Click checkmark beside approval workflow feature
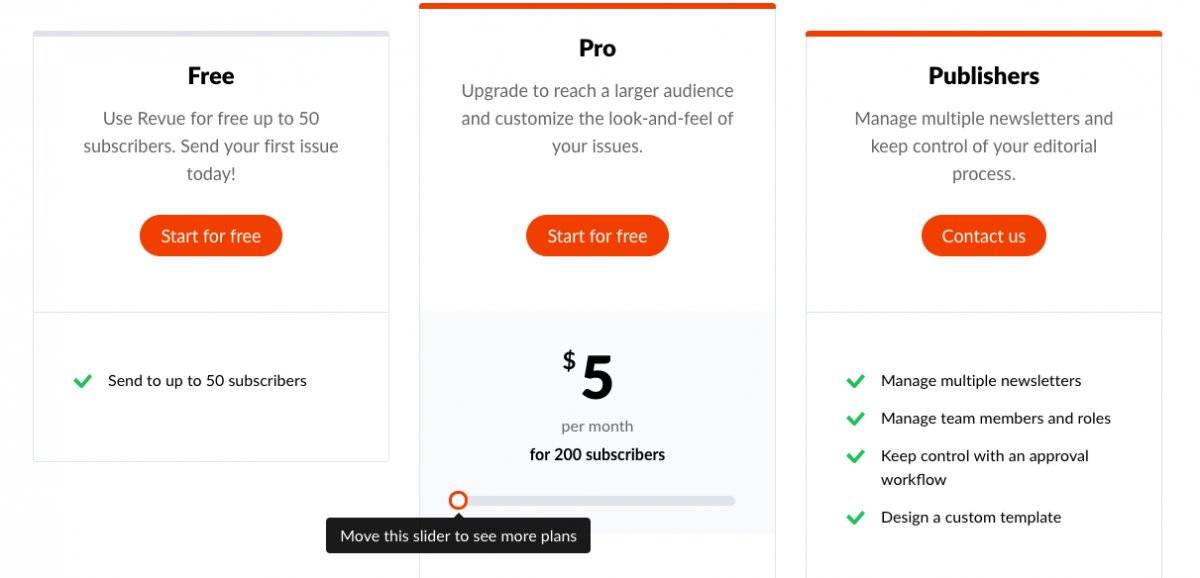The image size is (1200, 578). click(855, 457)
